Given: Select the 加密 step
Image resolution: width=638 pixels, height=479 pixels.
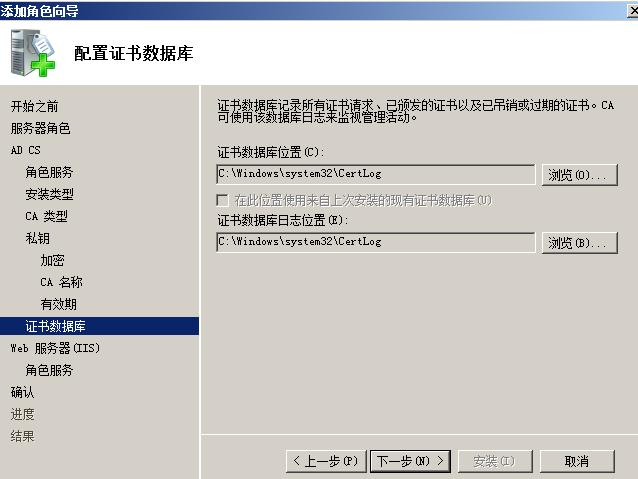Looking at the screenshot, I should [x=52, y=260].
